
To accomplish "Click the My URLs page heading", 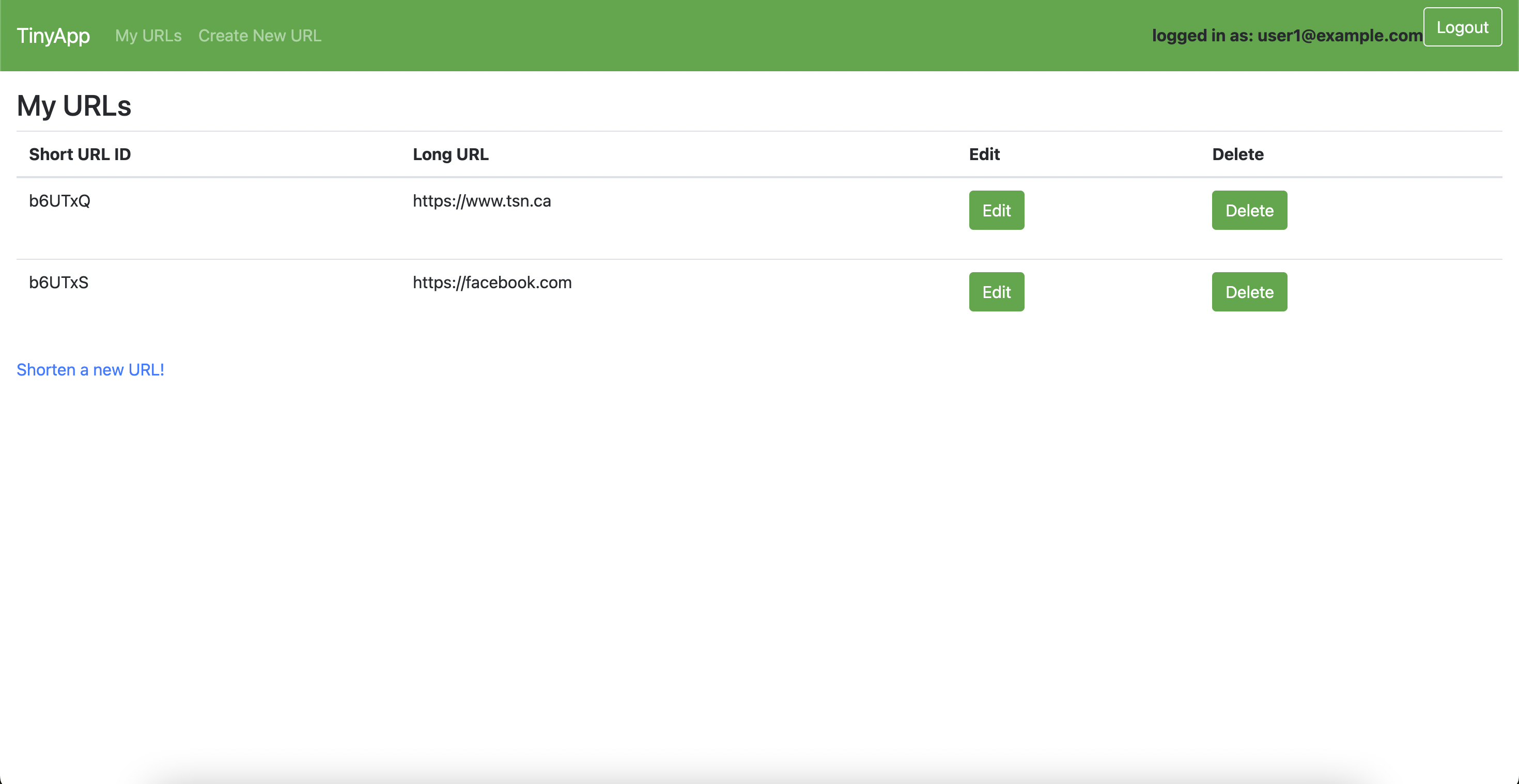I will pyautogui.click(x=74, y=106).
